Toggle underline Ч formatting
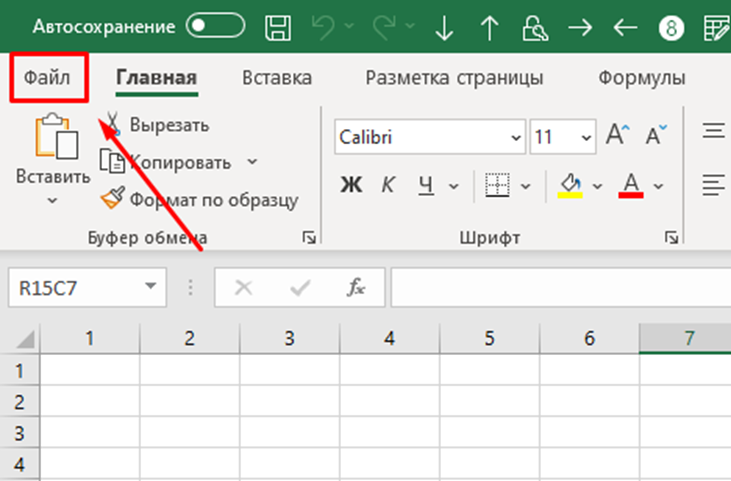The height and width of the screenshot is (481, 731). [x=426, y=186]
